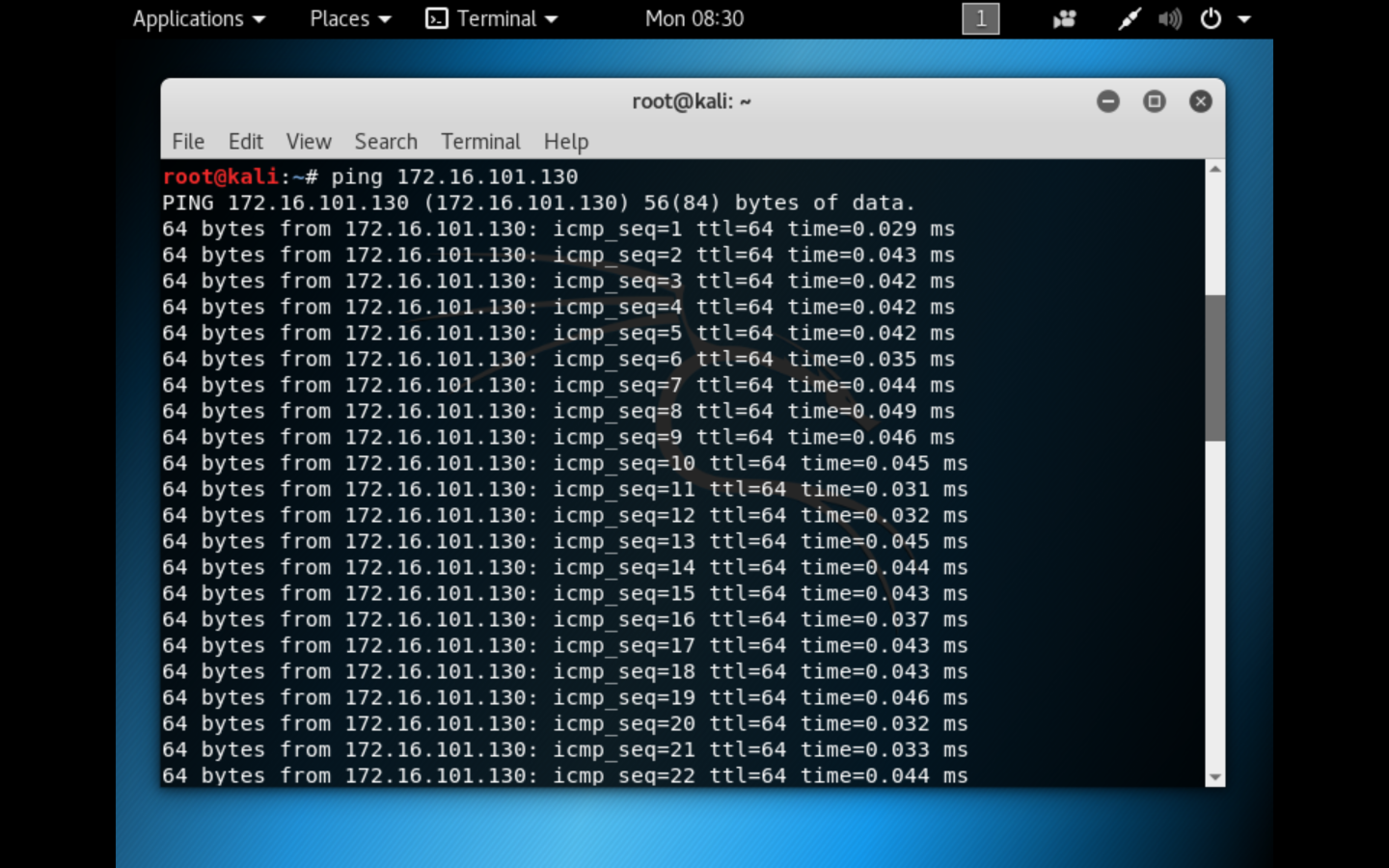Viewport: 1389px width, 868px height.
Task: Open the Places menu
Action: [350, 19]
